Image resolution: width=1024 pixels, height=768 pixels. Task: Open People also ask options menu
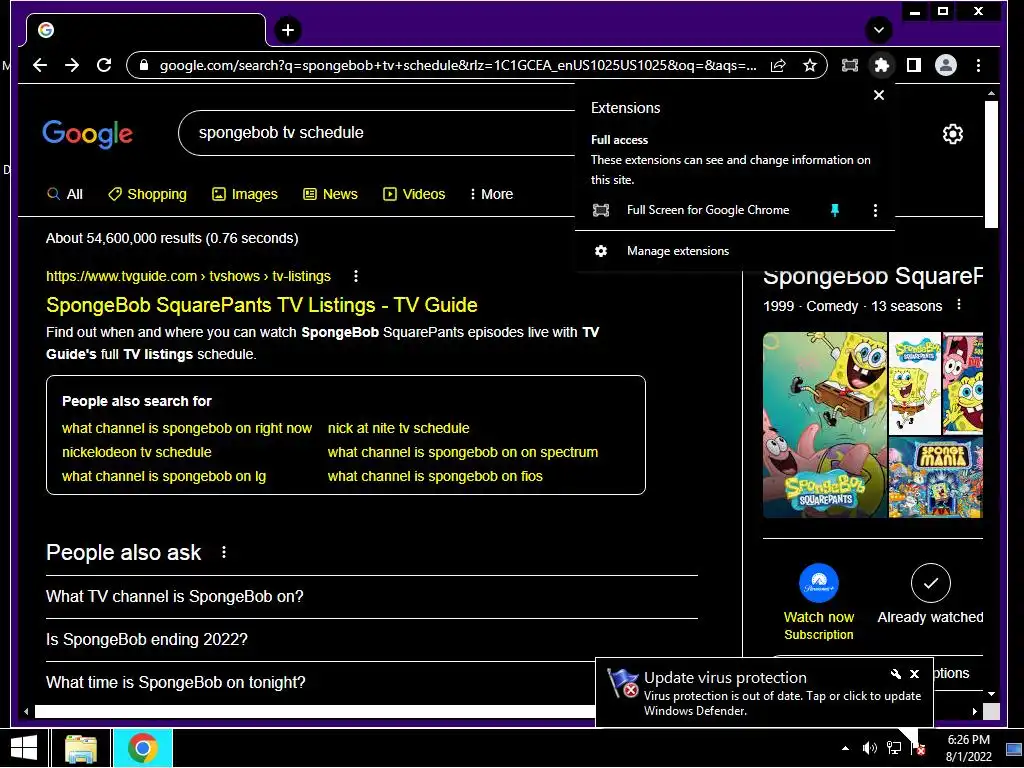click(x=224, y=552)
